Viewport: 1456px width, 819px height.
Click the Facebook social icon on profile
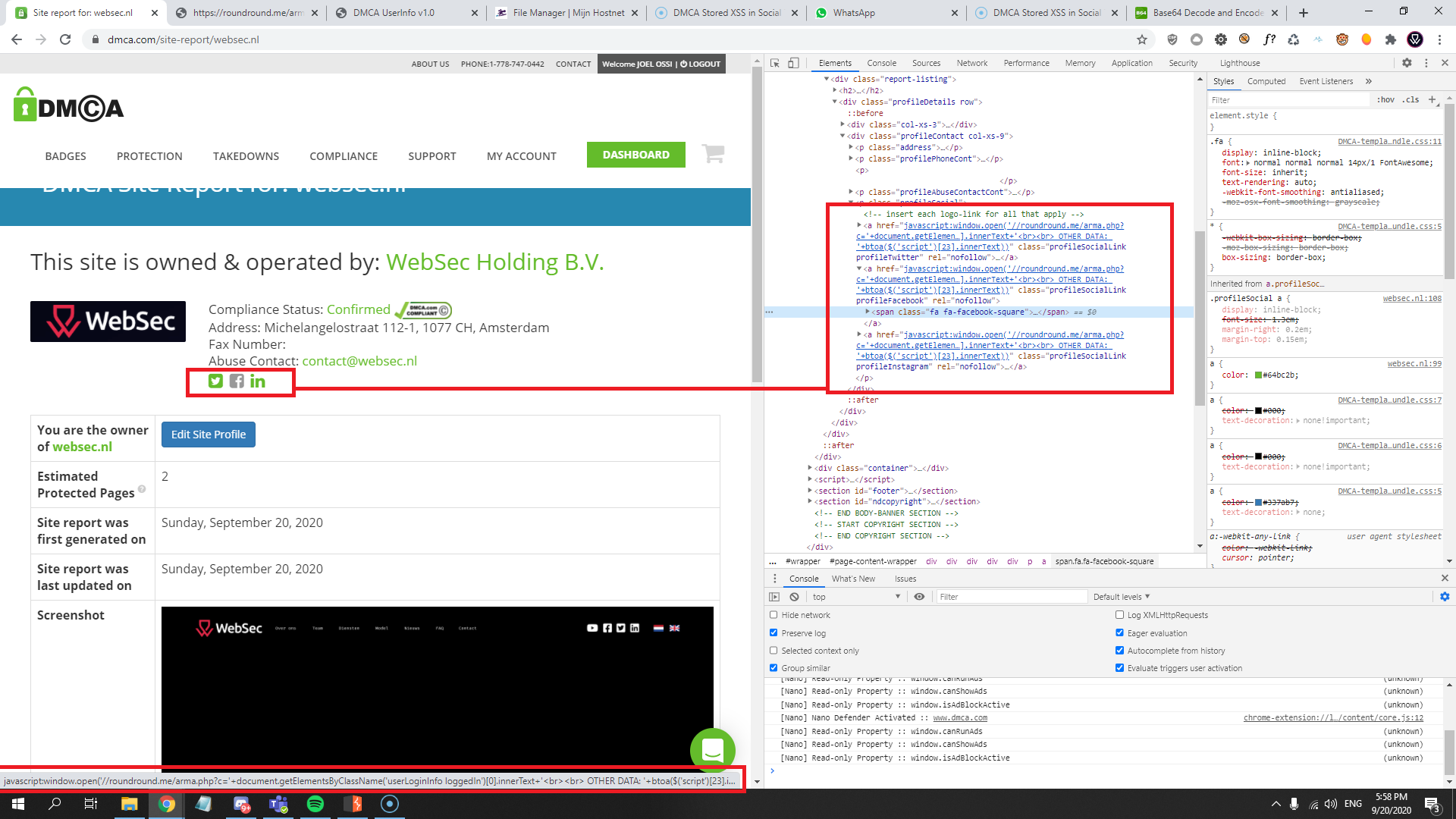tap(237, 381)
